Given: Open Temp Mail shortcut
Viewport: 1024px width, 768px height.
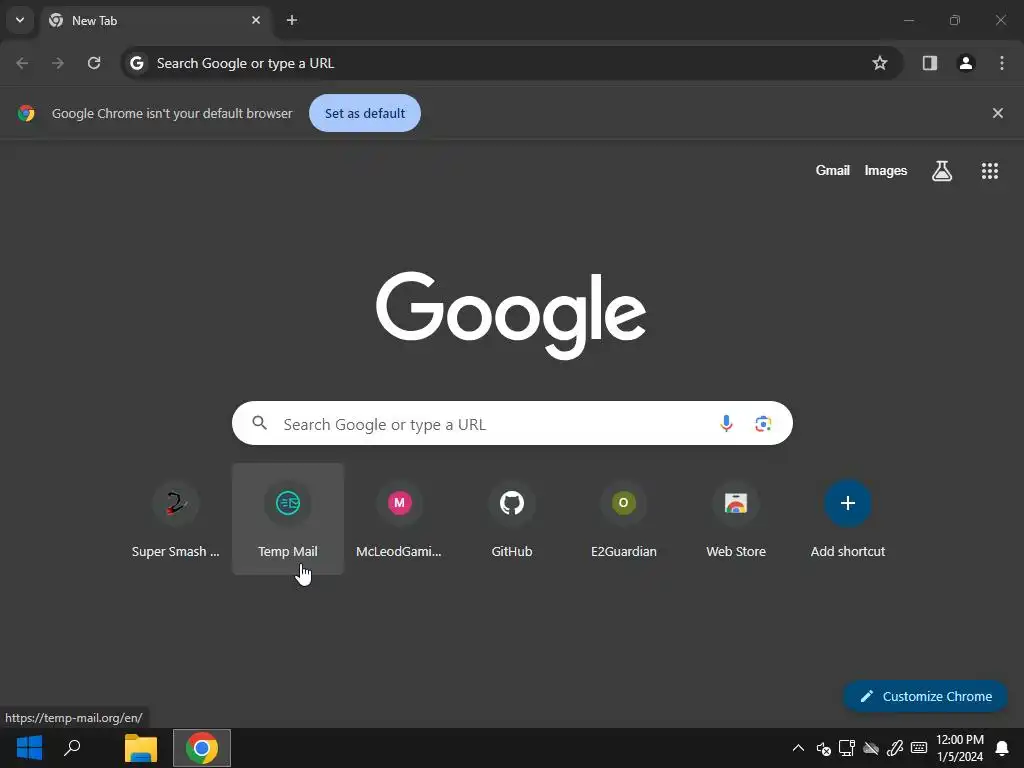Looking at the screenshot, I should click(288, 519).
